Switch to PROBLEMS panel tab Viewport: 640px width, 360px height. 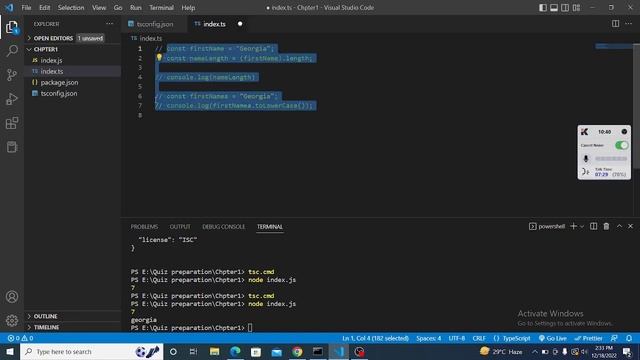[x=144, y=227]
